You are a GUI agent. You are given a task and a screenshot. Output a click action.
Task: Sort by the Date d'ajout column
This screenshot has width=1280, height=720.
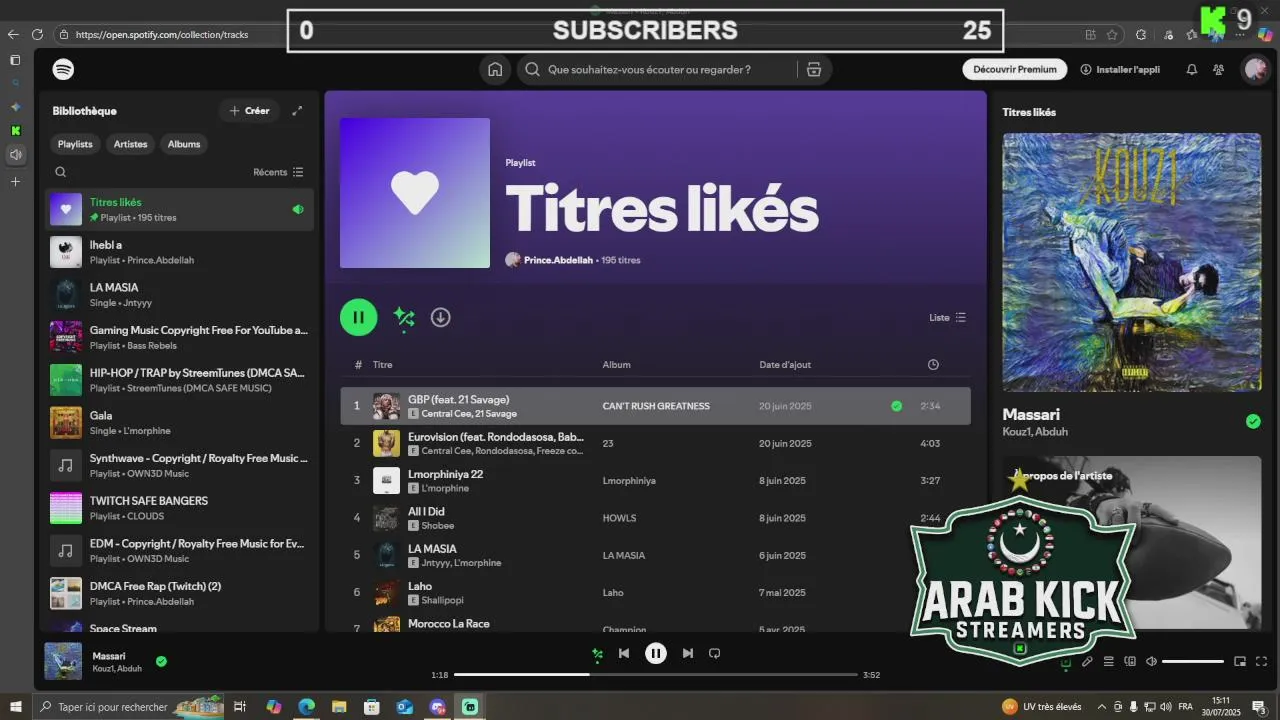tap(785, 365)
